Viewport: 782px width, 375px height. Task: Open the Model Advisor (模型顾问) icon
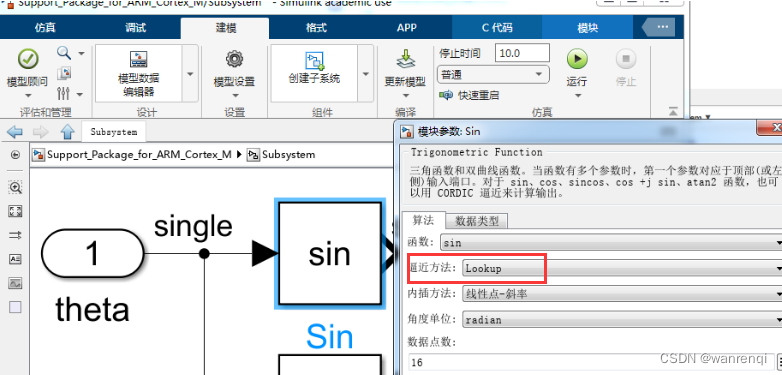27,59
